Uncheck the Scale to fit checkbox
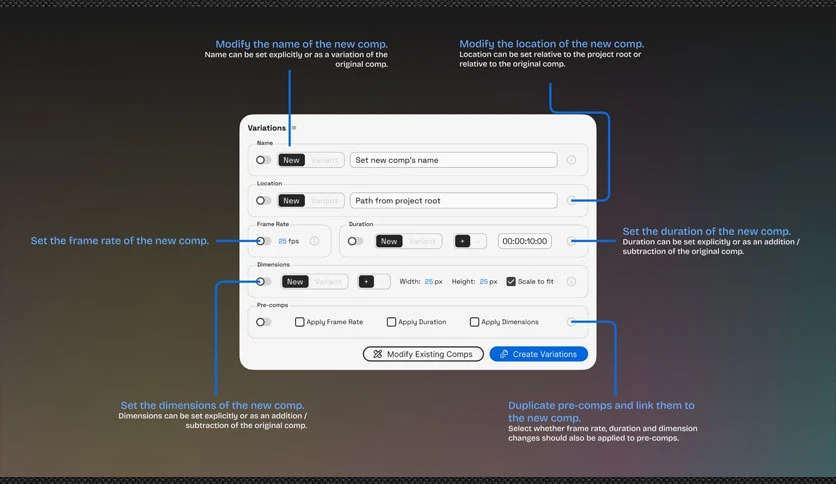Image resolution: width=836 pixels, height=484 pixels. click(x=511, y=281)
